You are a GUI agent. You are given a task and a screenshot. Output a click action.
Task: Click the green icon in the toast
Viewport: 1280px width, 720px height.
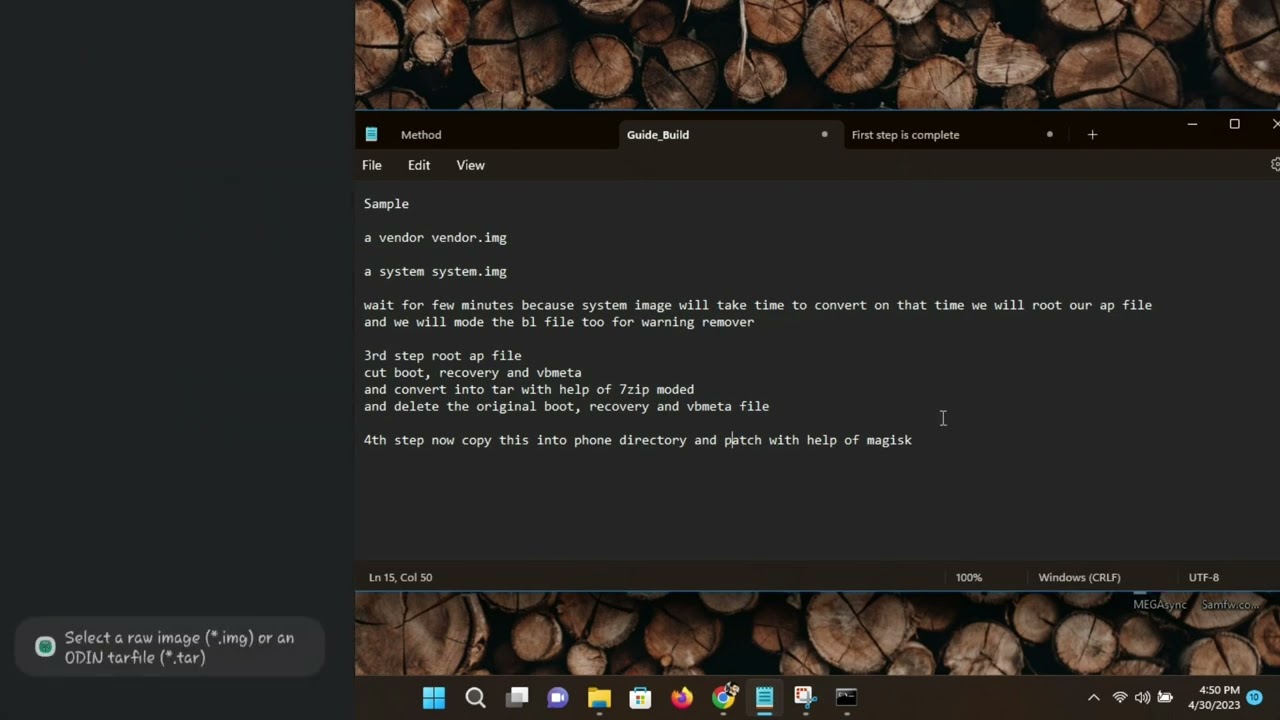click(x=45, y=647)
